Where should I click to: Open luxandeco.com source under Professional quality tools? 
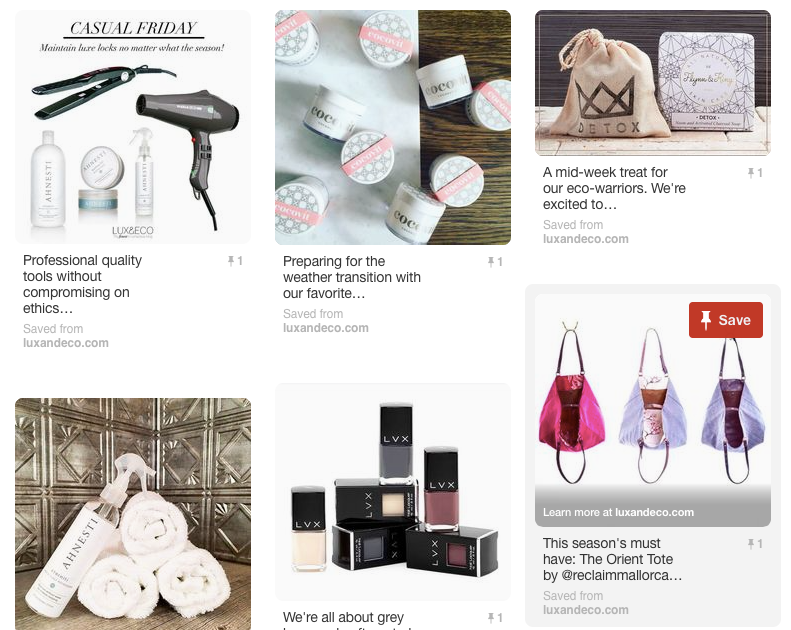(66, 343)
